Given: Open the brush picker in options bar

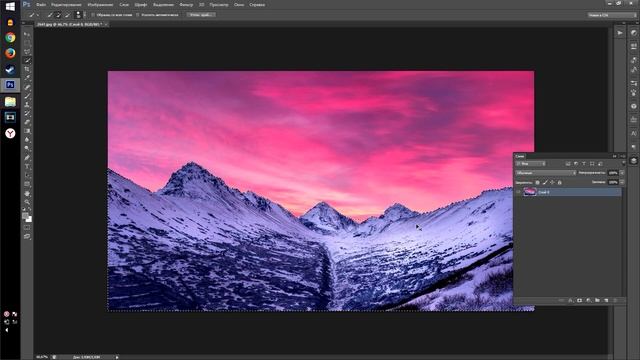Looking at the screenshot, I should tap(78, 15).
